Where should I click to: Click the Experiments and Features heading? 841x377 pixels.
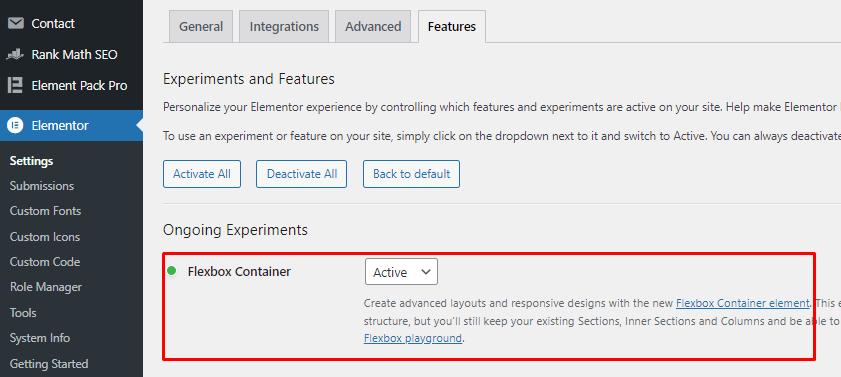pos(249,79)
